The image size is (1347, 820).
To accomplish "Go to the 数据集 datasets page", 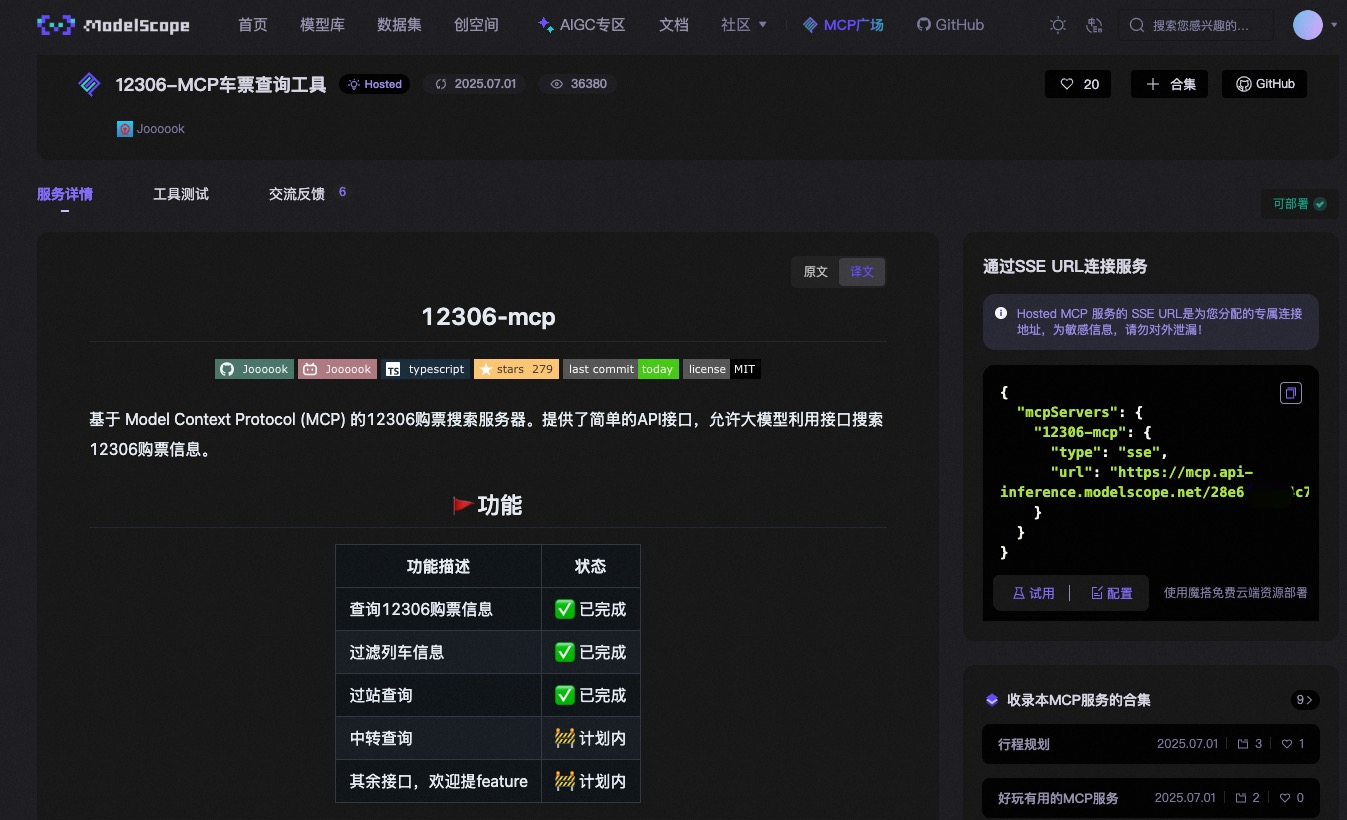I will (399, 25).
